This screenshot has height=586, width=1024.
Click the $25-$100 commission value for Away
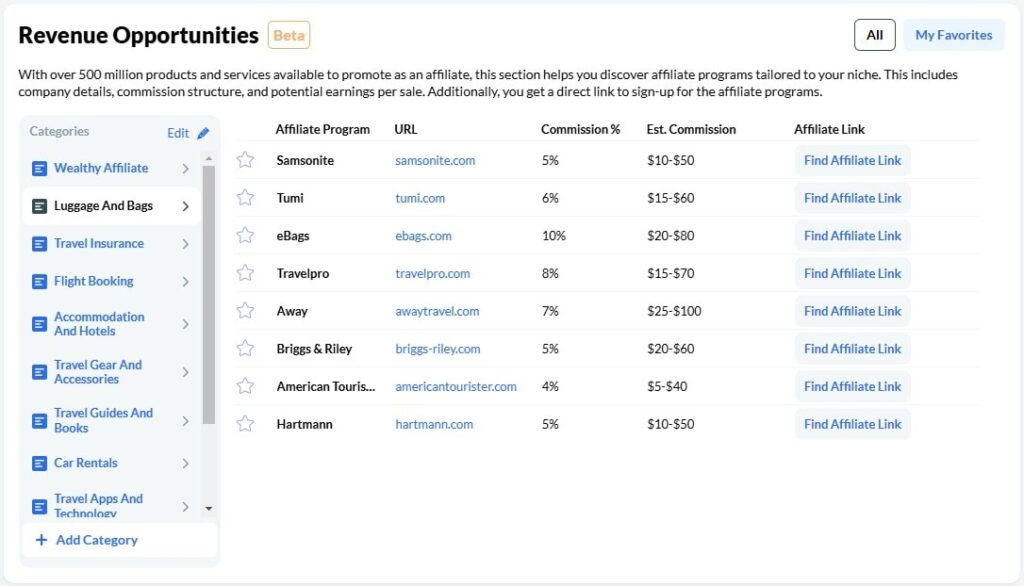(674, 311)
